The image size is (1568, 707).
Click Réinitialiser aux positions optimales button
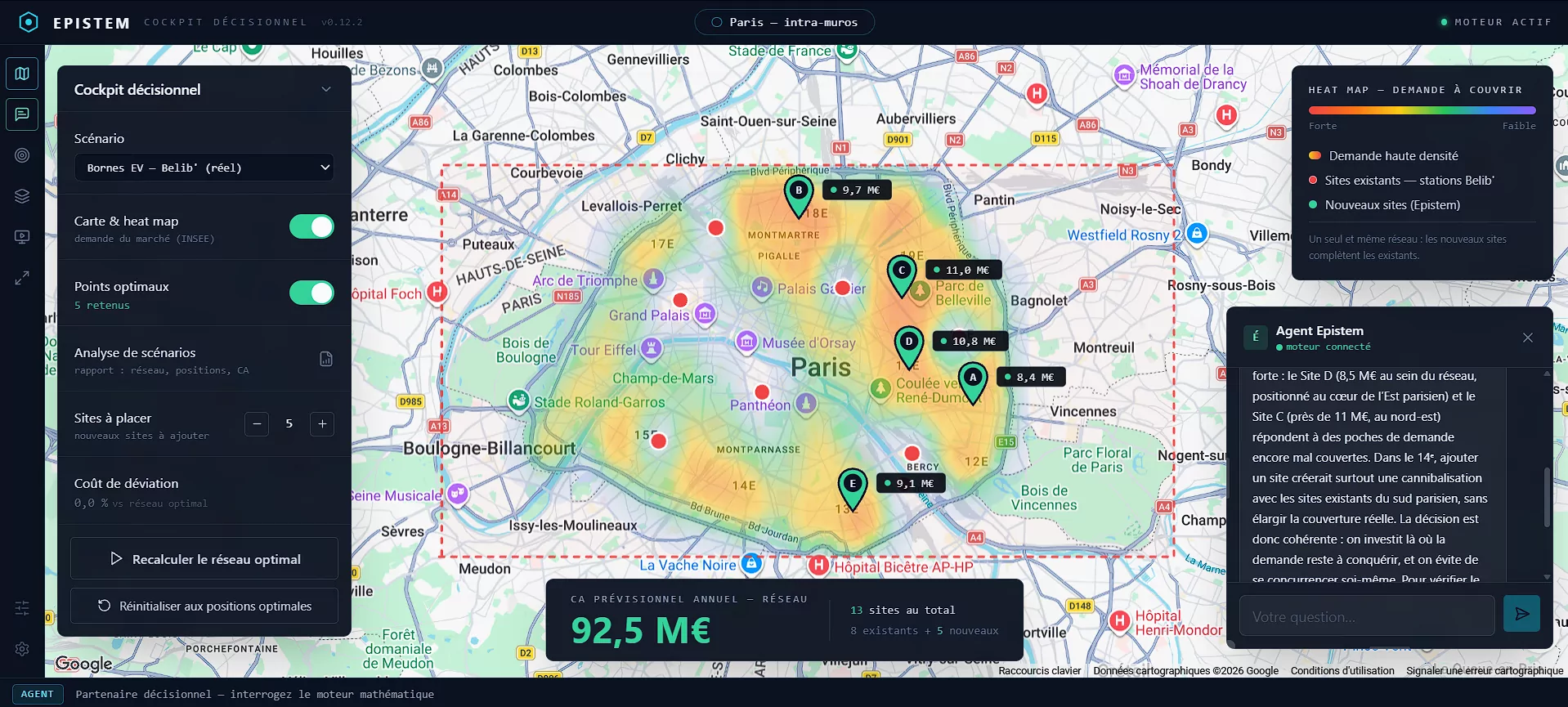(204, 606)
